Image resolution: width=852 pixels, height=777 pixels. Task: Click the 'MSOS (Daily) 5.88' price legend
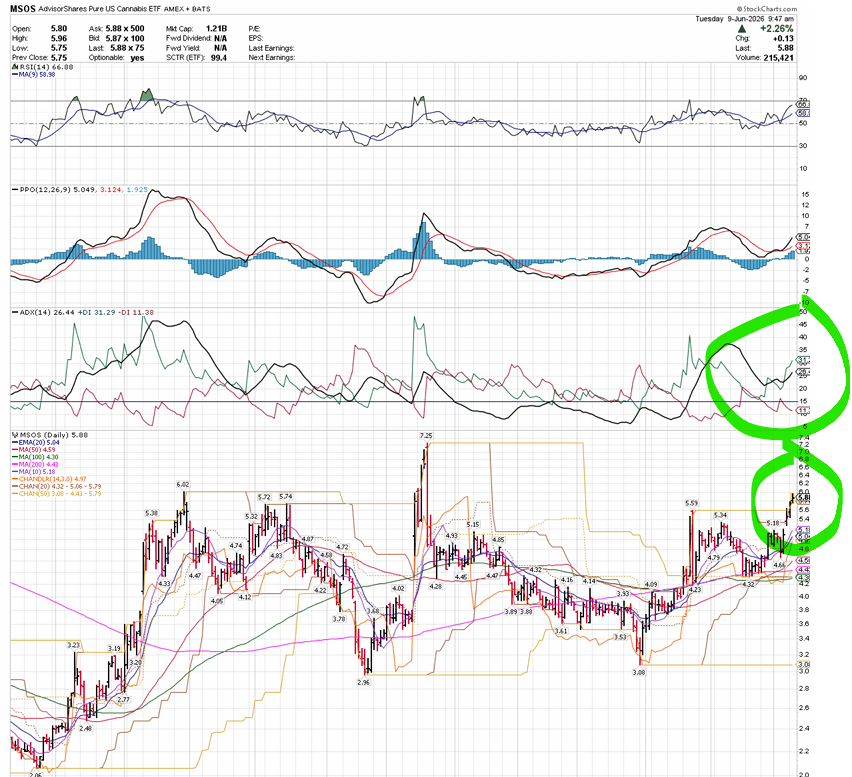coord(54,435)
